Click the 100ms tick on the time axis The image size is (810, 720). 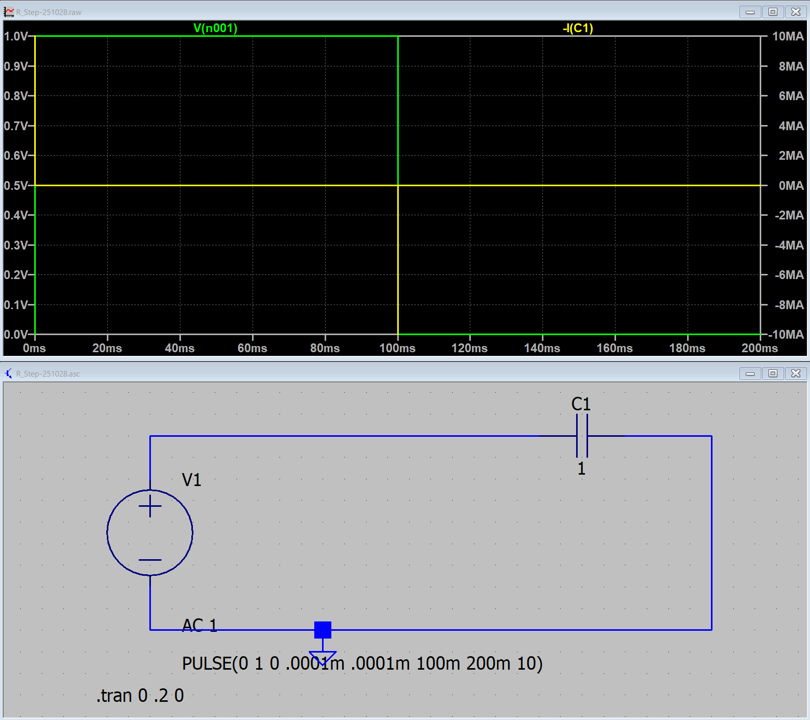[398, 349]
